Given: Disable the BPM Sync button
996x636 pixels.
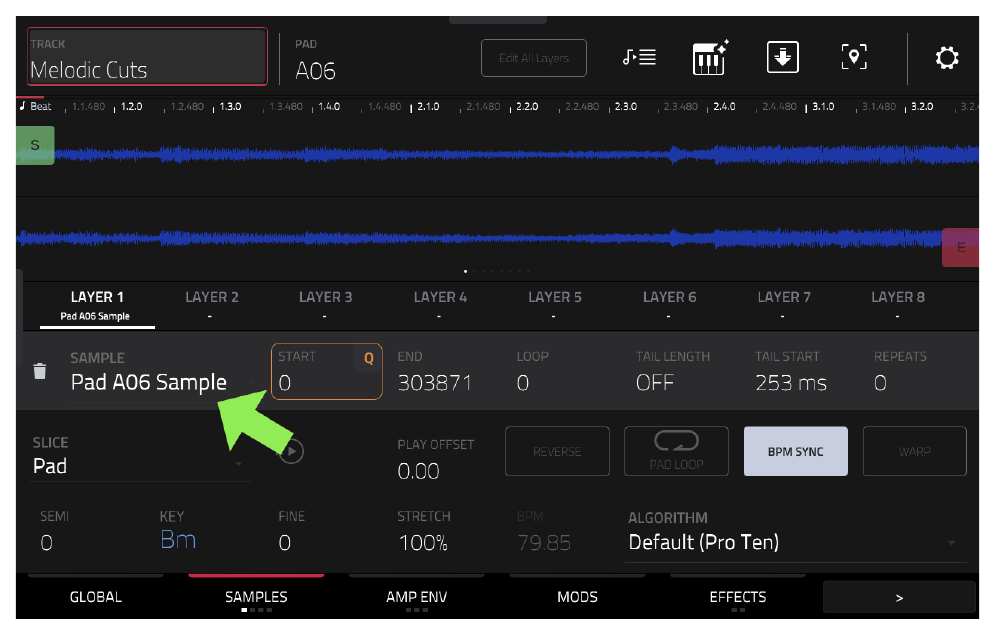Looking at the screenshot, I should tap(795, 451).
